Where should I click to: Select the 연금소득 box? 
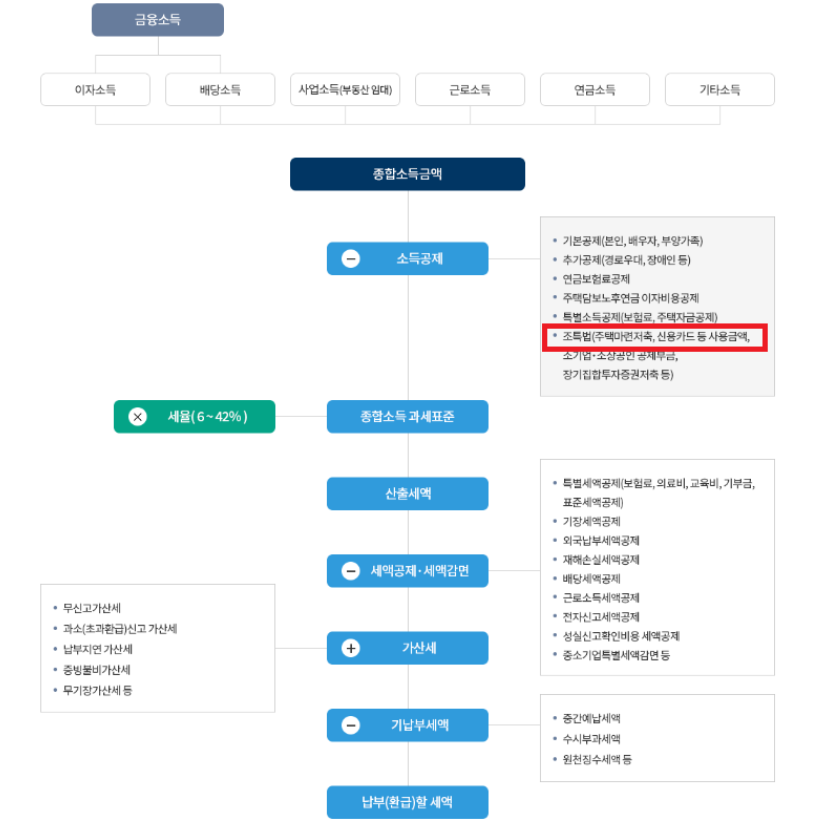pos(595,90)
